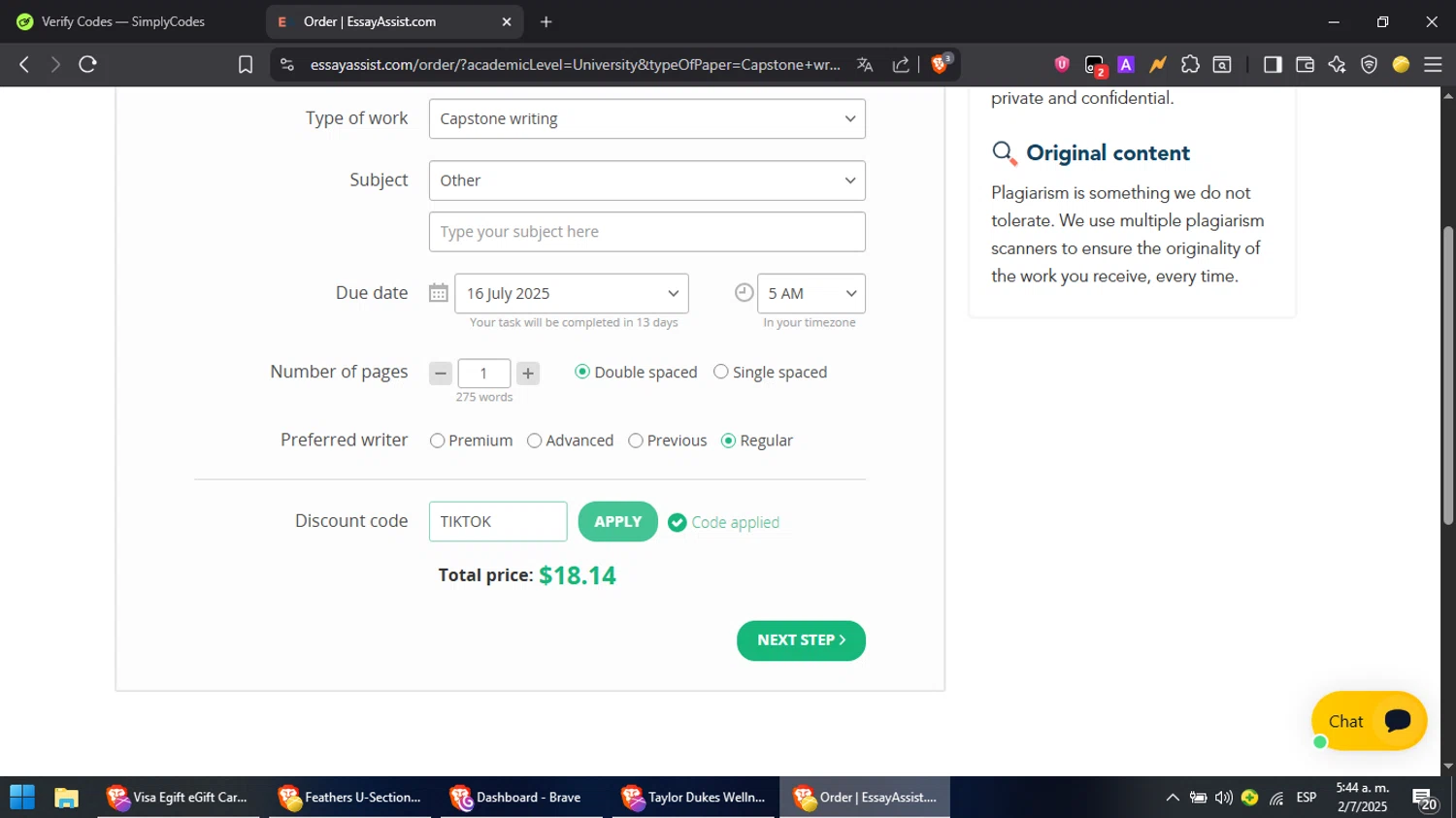This screenshot has height=818, width=1456.
Task: Open Dashboard - Brave taskbar window
Action: [521, 798]
